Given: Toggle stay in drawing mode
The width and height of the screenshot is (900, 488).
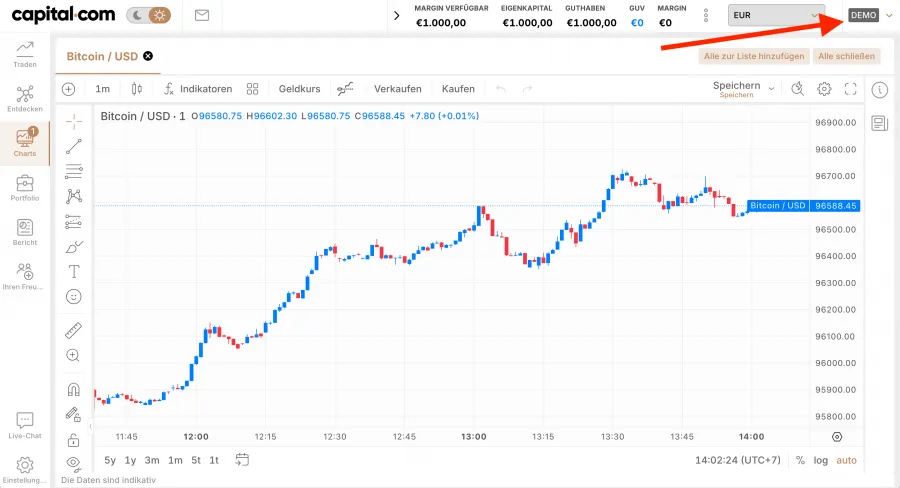Looking at the screenshot, I should pyautogui.click(x=73, y=415).
